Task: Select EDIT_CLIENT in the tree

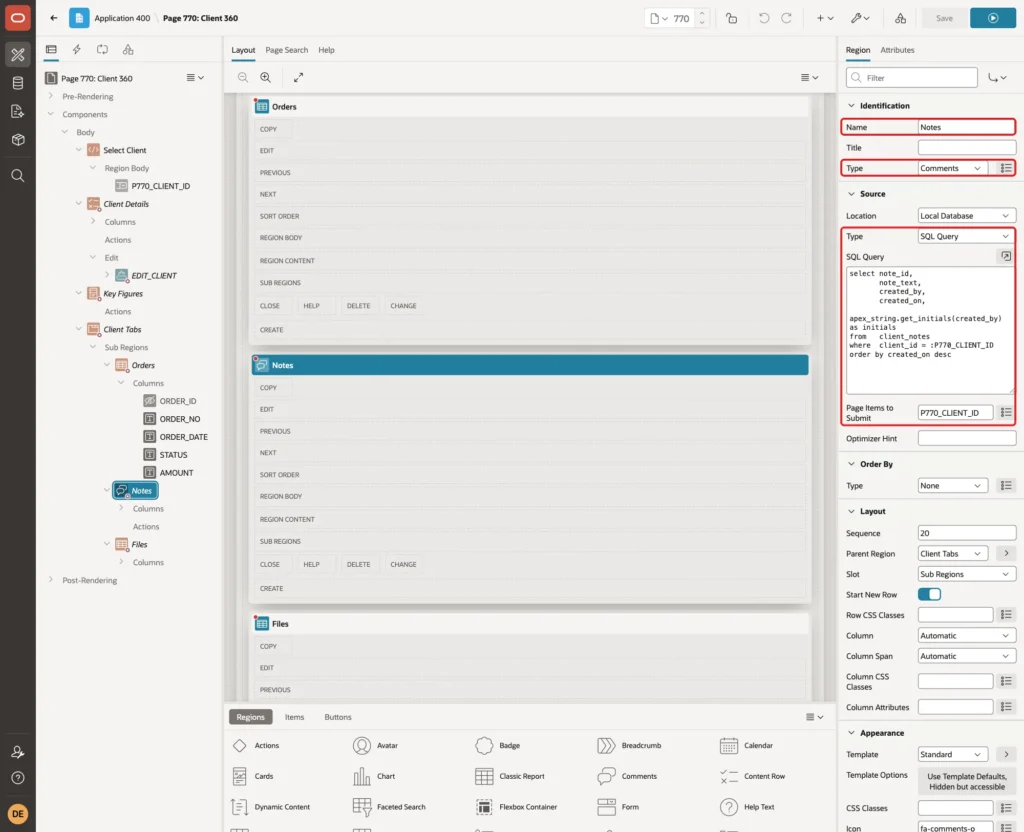Action: tap(153, 276)
